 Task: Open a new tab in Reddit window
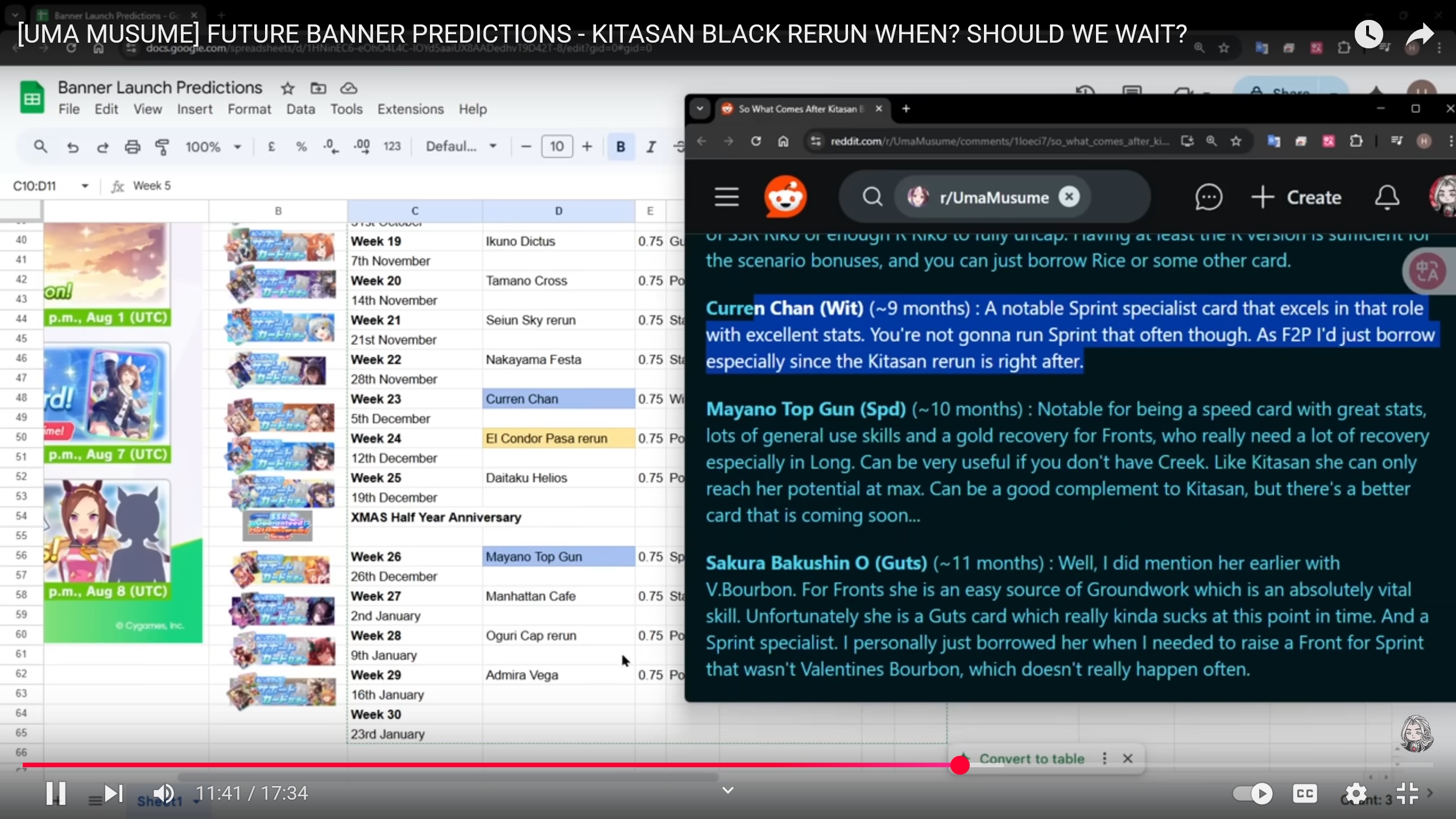906,108
